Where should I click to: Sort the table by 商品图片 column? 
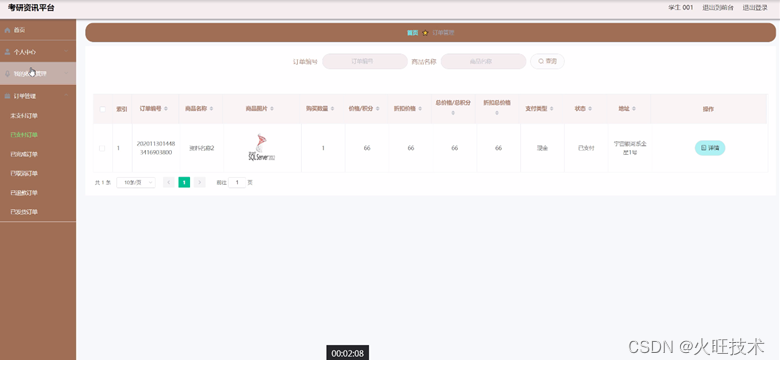click(x=272, y=109)
